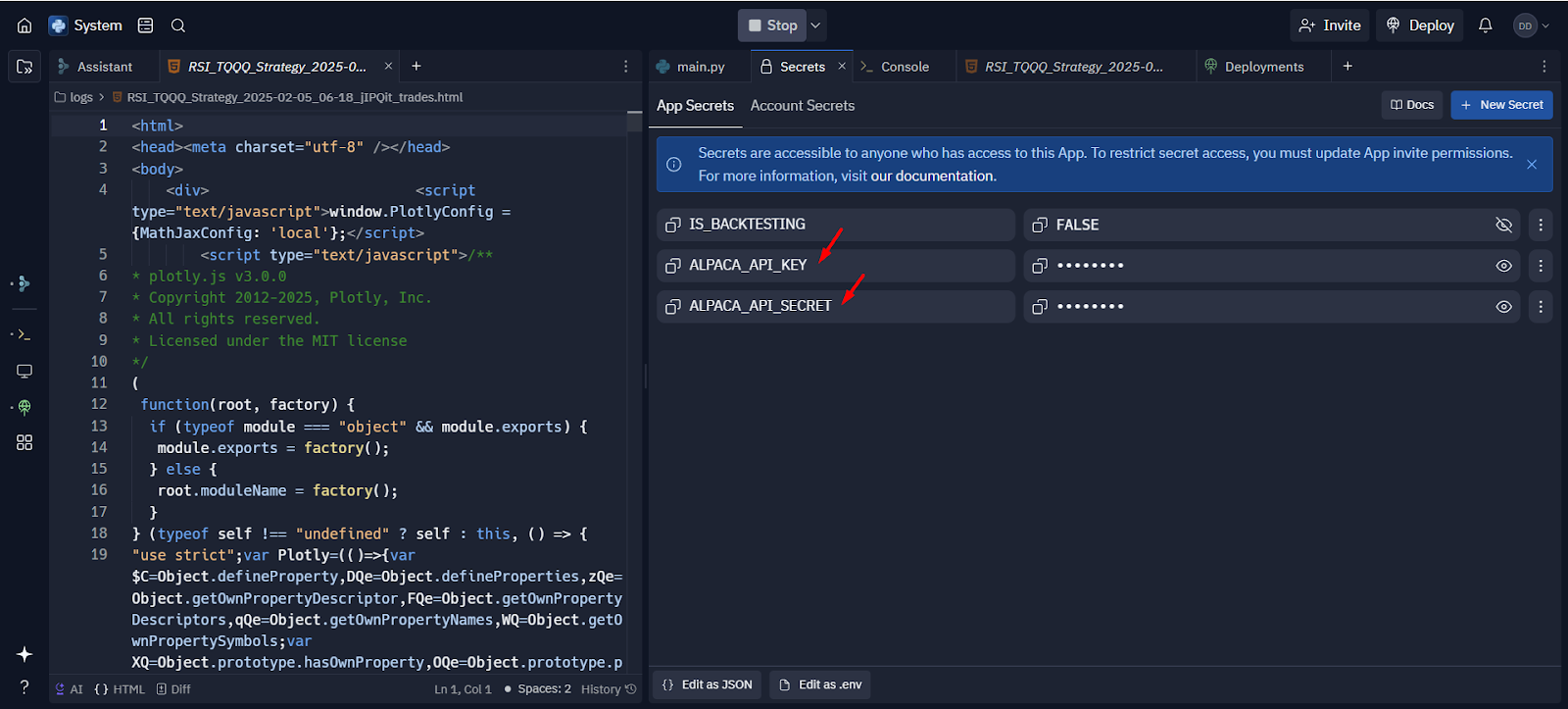The width and height of the screenshot is (1568, 709).
Task: Open more options for IS_BACKTESTING secret
Action: 1541,225
